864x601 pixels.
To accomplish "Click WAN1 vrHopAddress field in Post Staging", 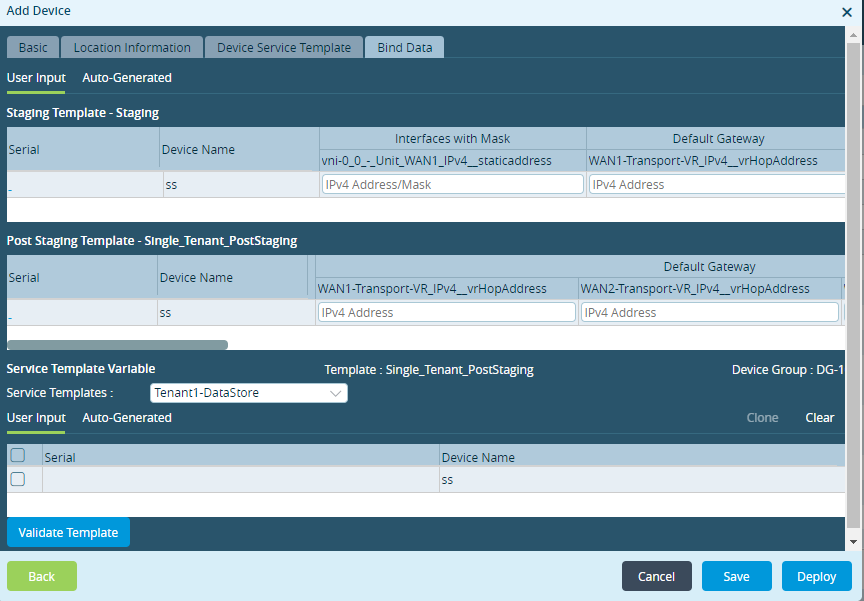I will coord(446,312).
